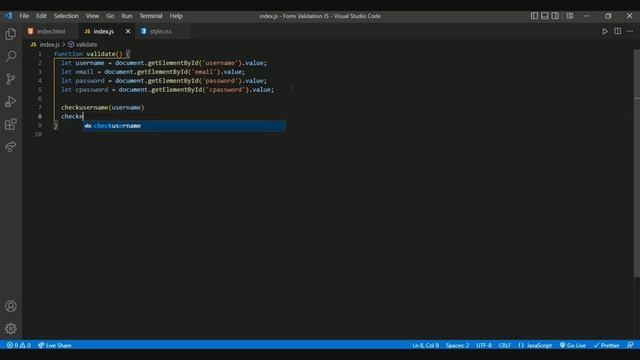
Task: Click Ln 8, Col 9 cursor position
Action: click(425, 345)
